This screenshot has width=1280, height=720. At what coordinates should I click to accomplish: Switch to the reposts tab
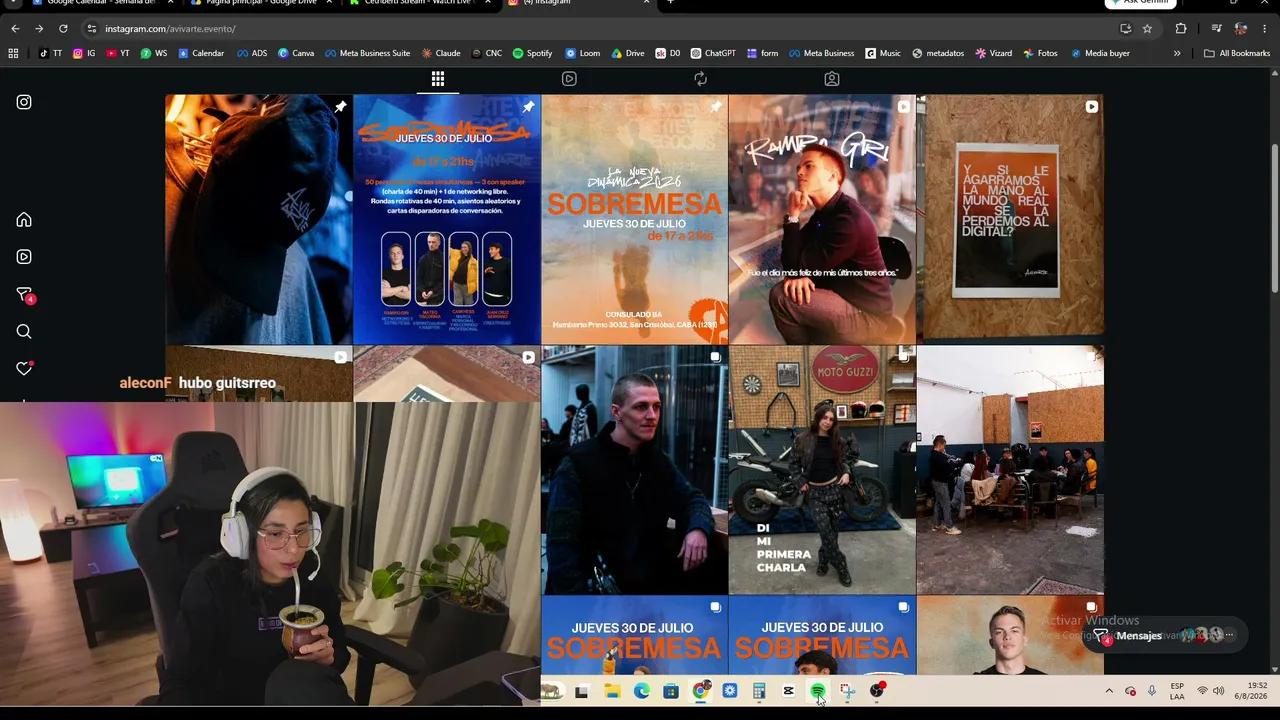[x=700, y=79]
